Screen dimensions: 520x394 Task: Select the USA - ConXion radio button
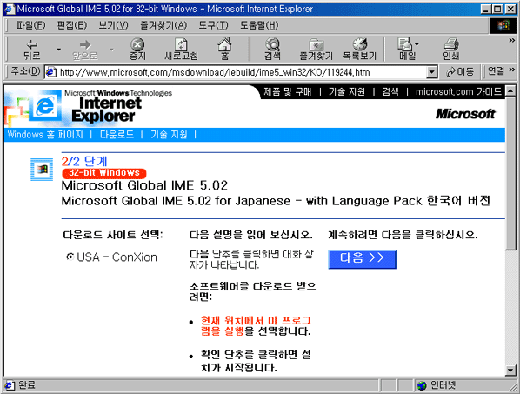pos(70,257)
